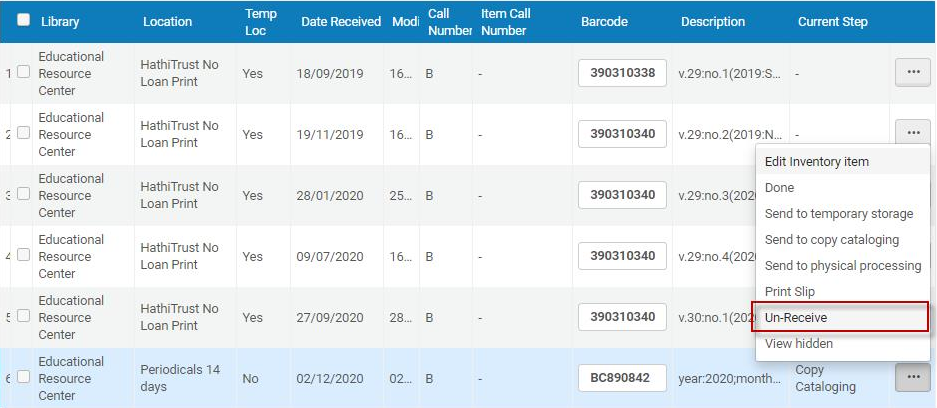The image size is (937, 408).
Task: Click ellipsis button for v.29:no.2 row
Action: pyautogui.click(x=912, y=132)
